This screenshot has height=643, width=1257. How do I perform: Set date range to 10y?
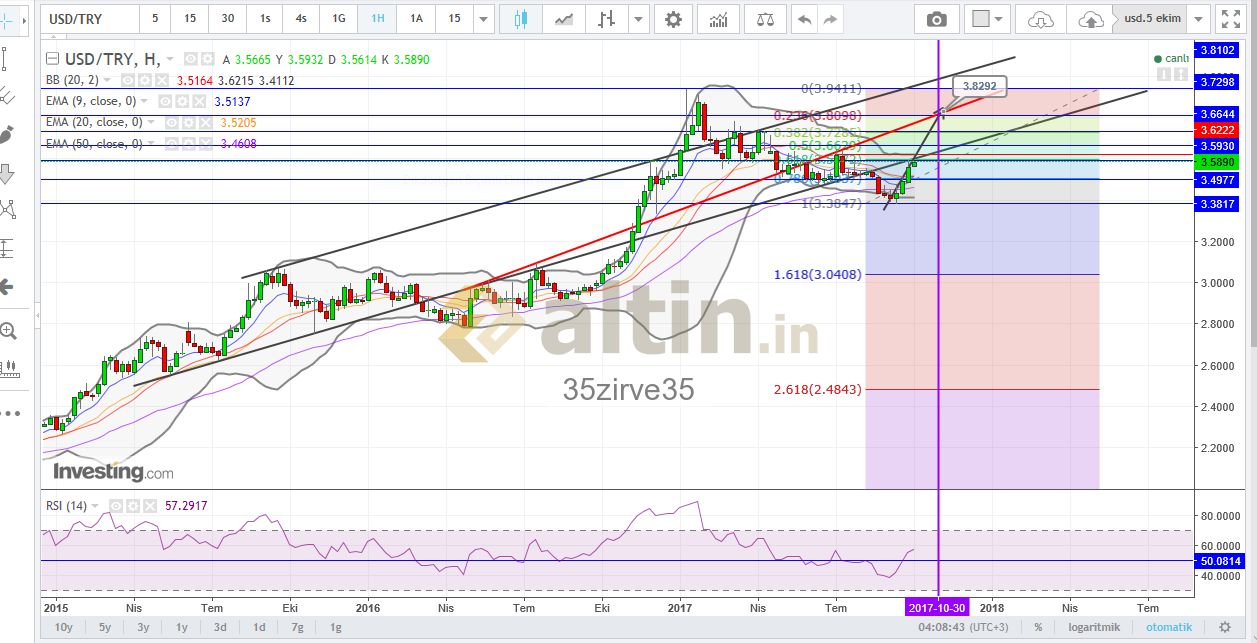(63, 627)
